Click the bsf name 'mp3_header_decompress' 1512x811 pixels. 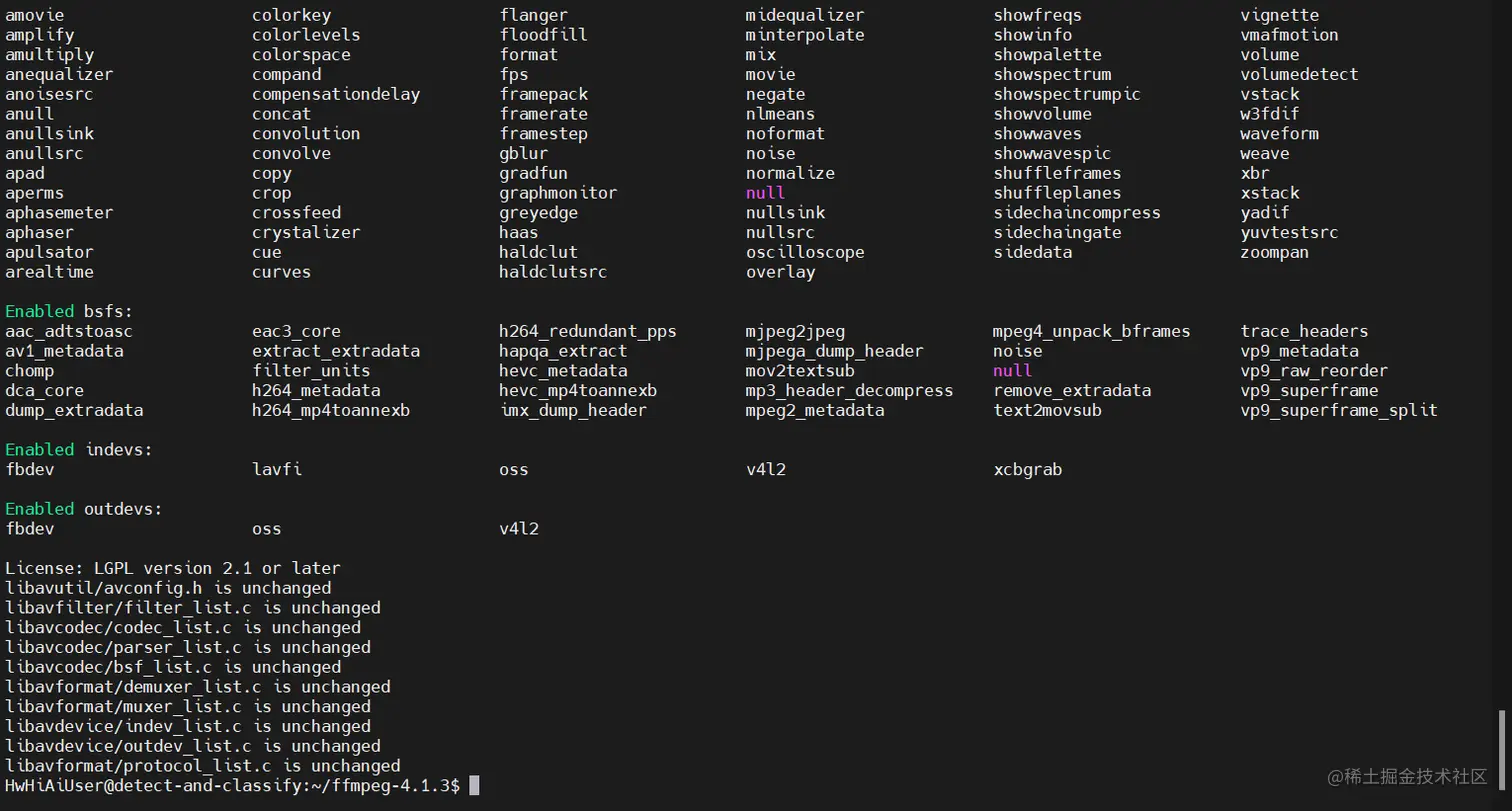[850, 390]
